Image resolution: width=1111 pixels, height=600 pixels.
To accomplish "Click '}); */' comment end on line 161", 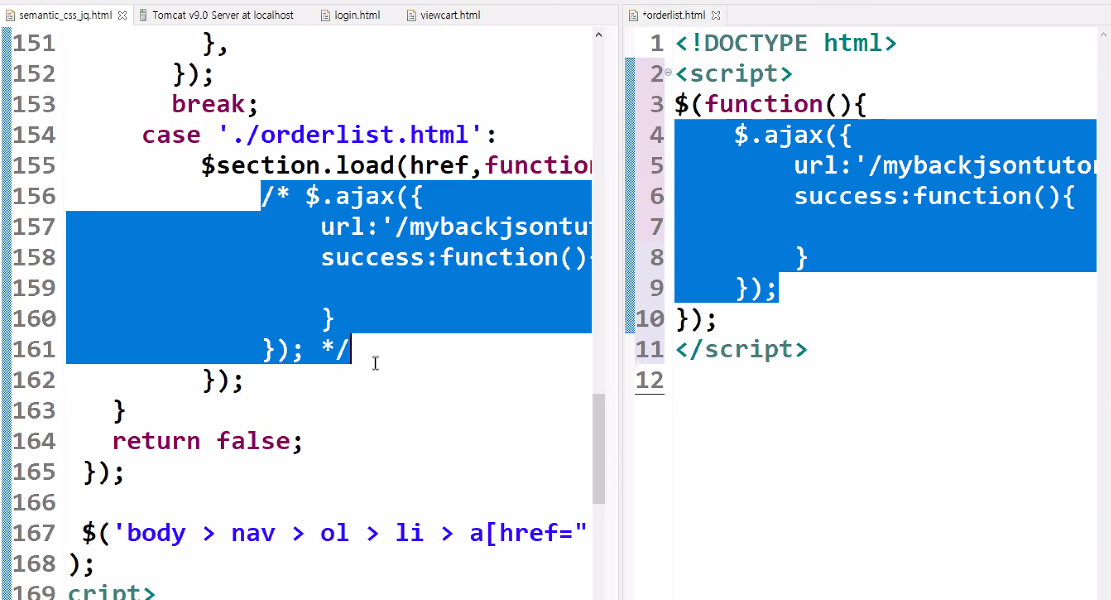I will [x=306, y=349].
